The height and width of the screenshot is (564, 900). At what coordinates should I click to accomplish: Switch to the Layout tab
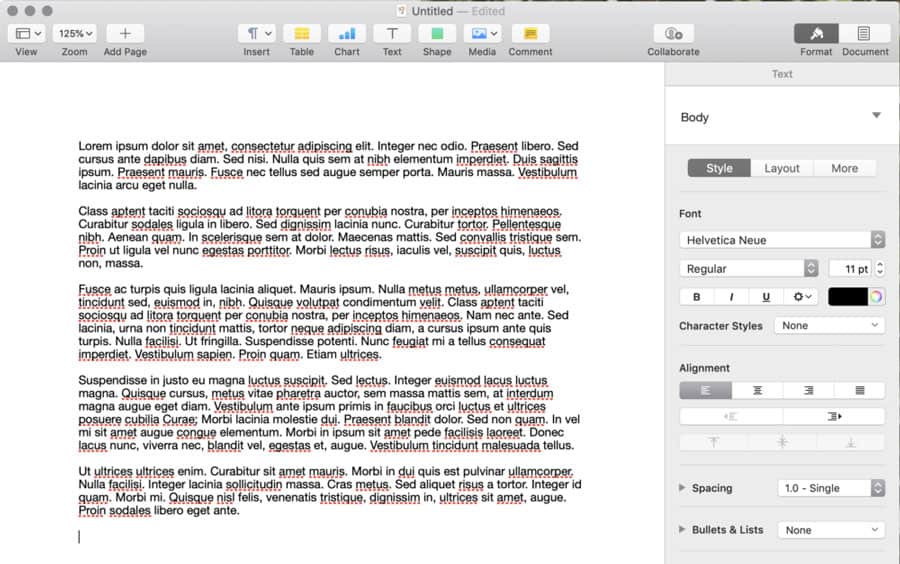782,168
